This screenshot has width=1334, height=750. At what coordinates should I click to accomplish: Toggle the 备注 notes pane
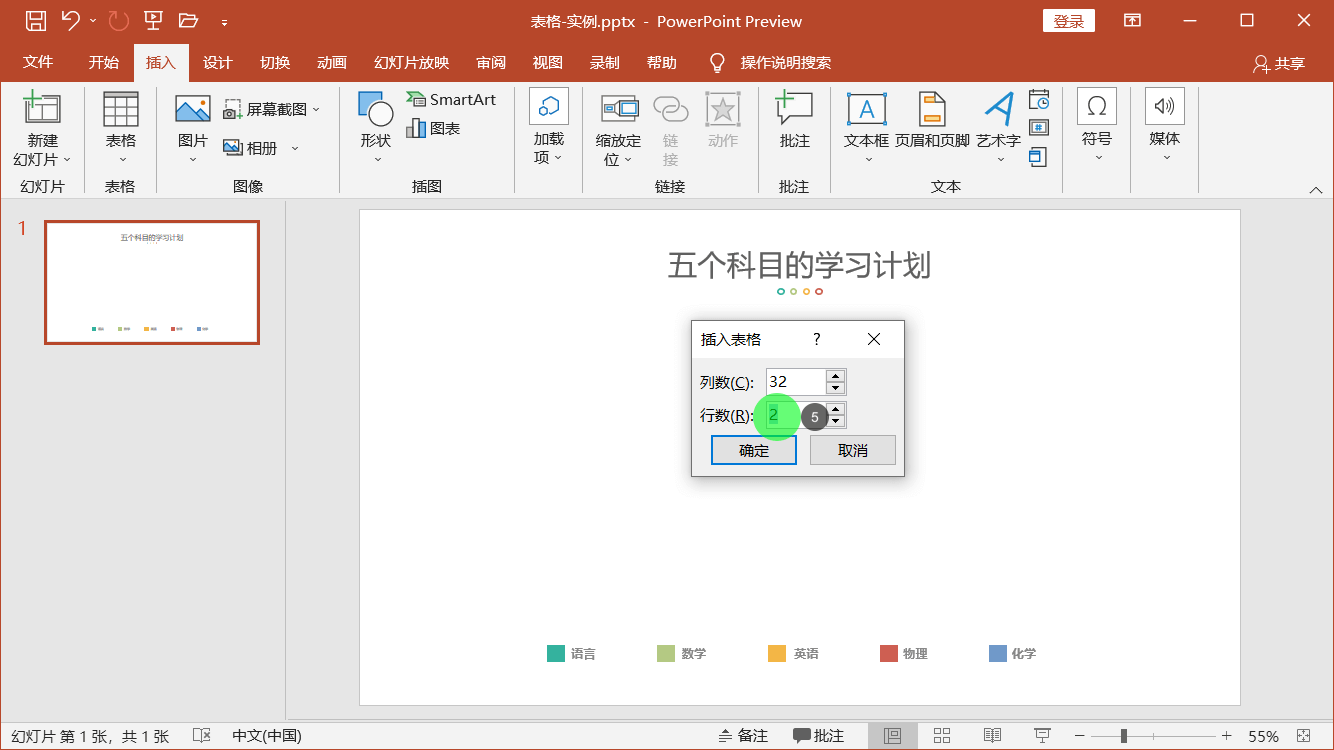743,736
